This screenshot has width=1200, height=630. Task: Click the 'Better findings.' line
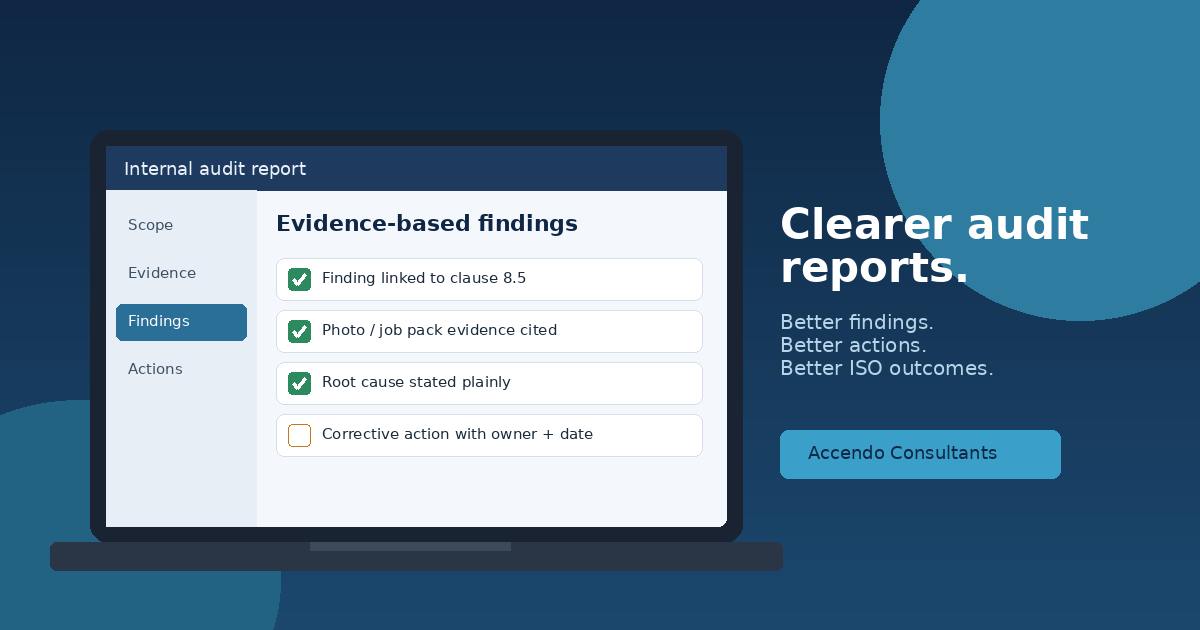857,322
